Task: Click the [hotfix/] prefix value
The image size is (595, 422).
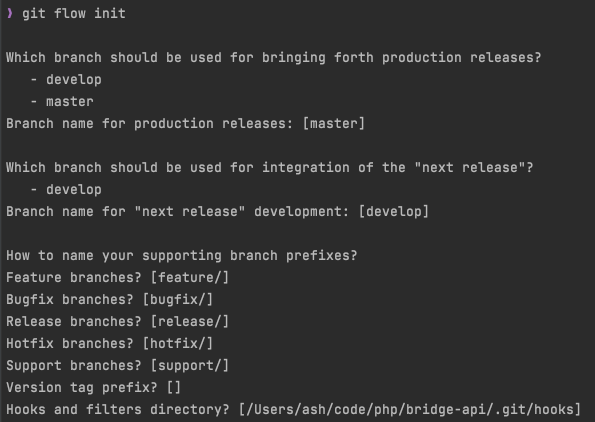Action: [x=178, y=344]
